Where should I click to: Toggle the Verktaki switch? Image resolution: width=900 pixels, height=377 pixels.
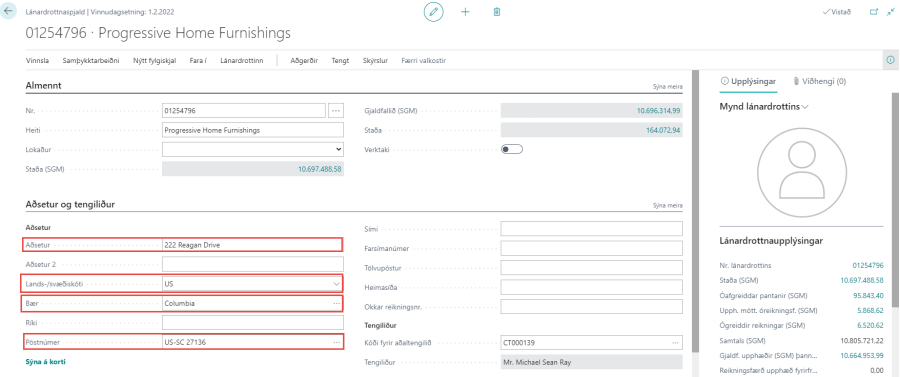[x=512, y=149]
